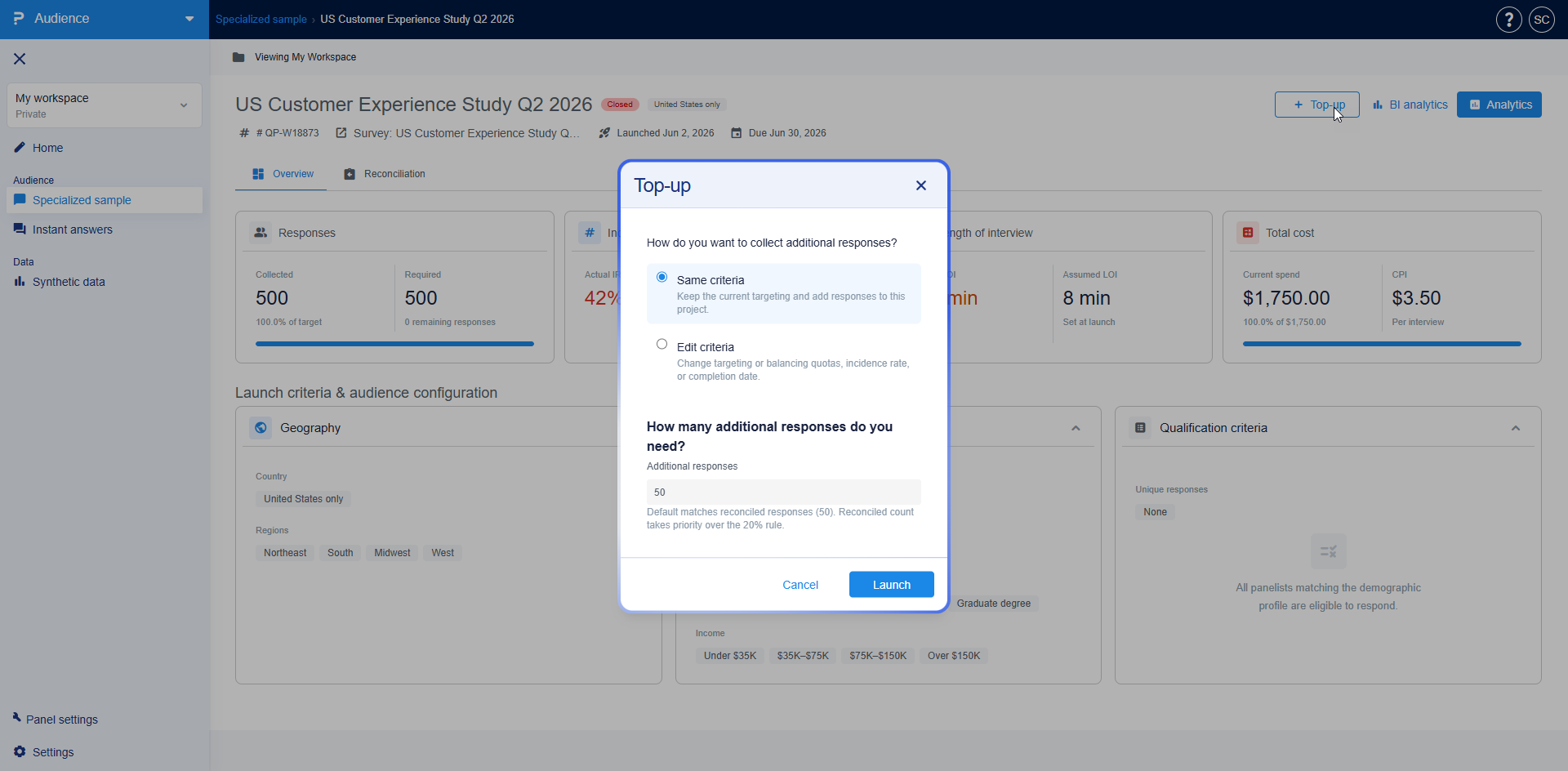1568x771 pixels.
Task: Click the Over $150K income chip
Action: click(954, 656)
